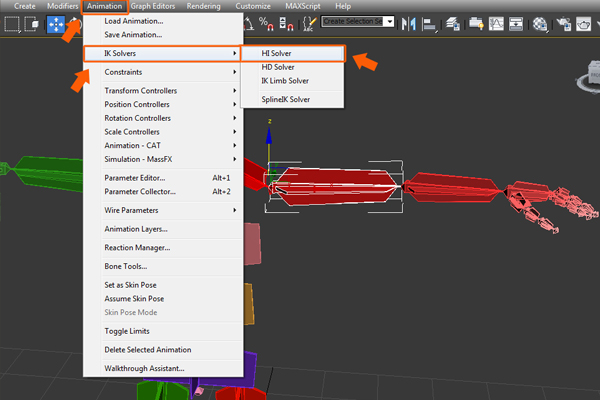The height and width of the screenshot is (400, 600).
Task: Toggle the Spinner Snap icon
Action: coord(286,24)
